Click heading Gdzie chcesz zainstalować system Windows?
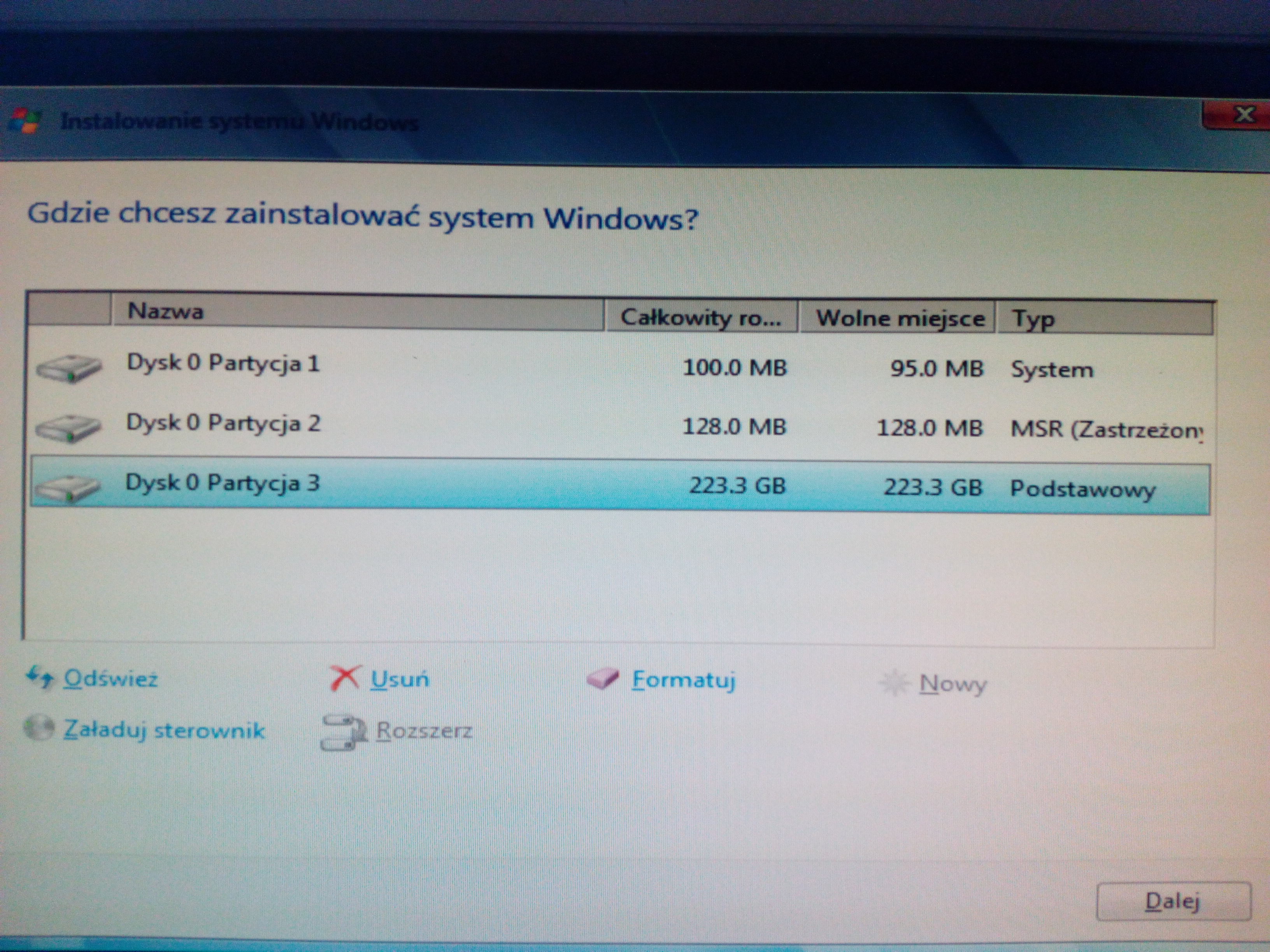The height and width of the screenshot is (952, 1270). pyautogui.click(x=363, y=216)
